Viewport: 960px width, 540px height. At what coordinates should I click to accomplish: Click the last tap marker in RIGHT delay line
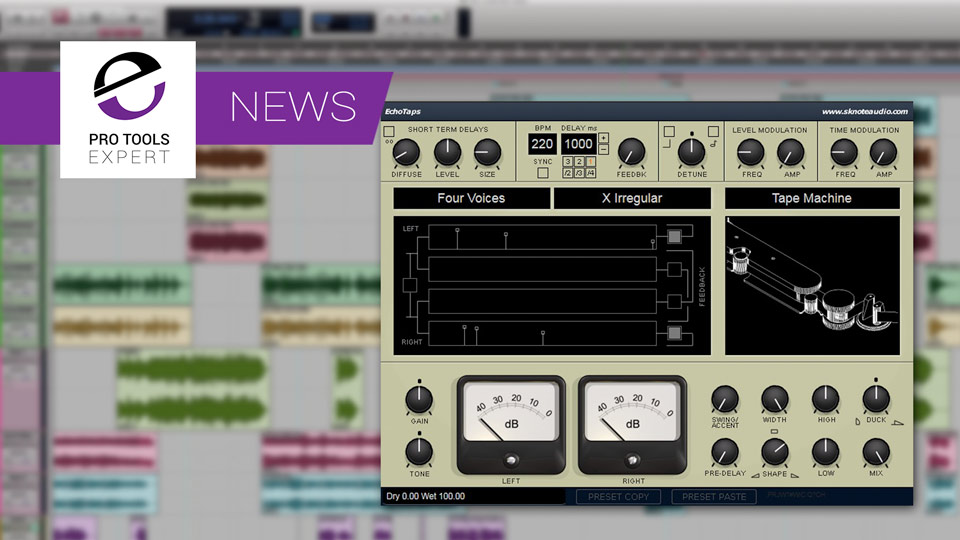coord(542,338)
